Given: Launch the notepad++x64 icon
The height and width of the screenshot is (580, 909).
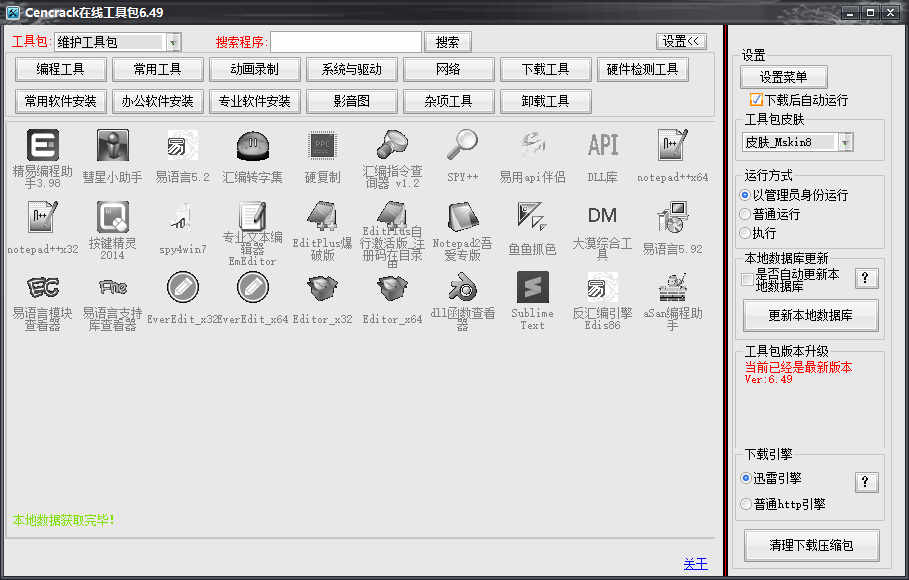Looking at the screenshot, I should point(672,146).
